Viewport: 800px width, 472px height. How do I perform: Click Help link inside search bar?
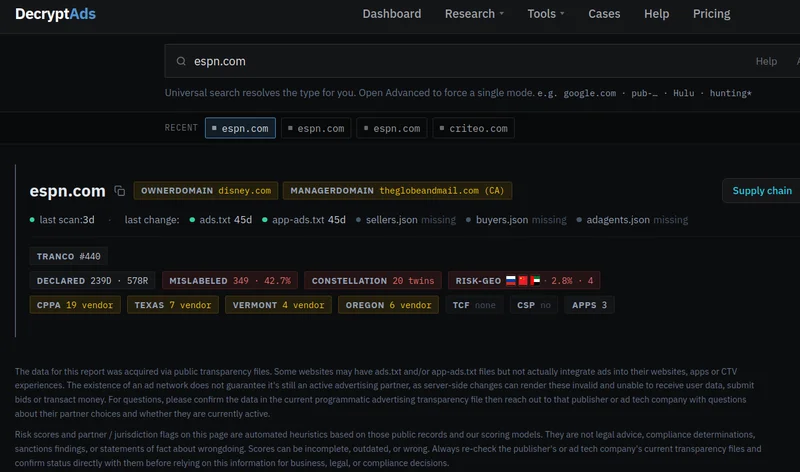(766, 61)
